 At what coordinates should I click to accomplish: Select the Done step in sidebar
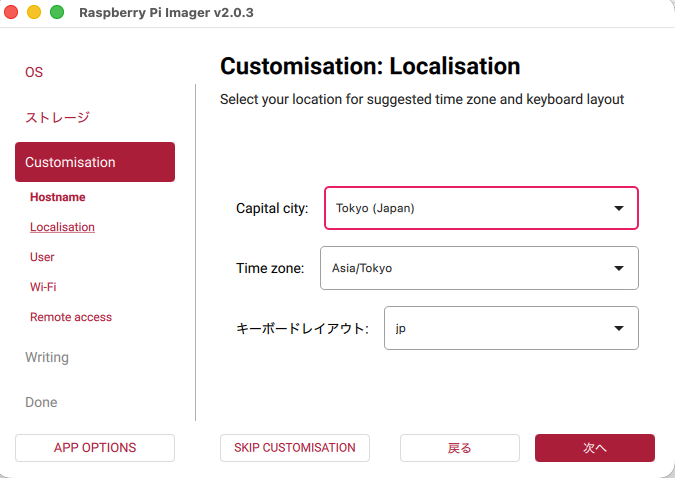[41, 402]
